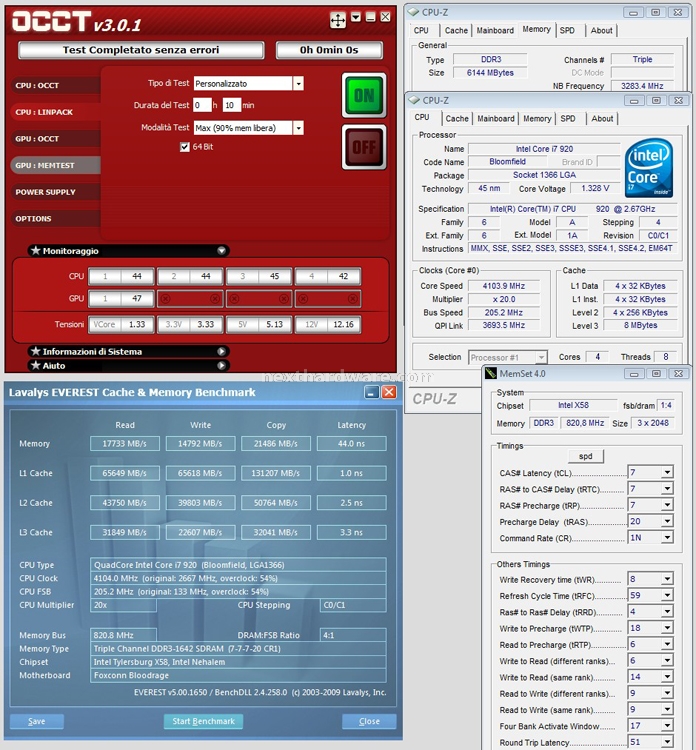Stop the test with the red OFF button
The image size is (696, 750).
pyautogui.click(x=364, y=147)
